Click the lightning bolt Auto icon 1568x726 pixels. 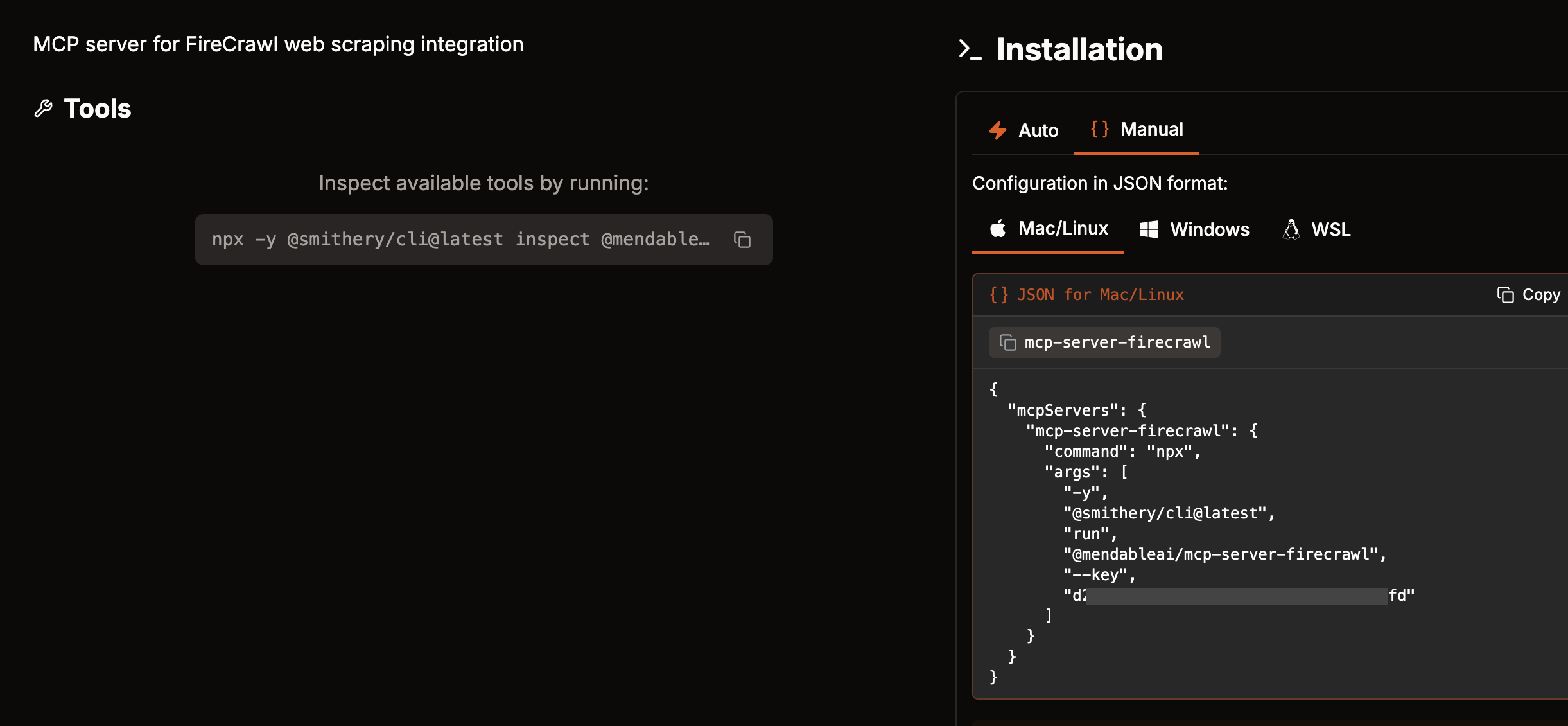[x=998, y=130]
